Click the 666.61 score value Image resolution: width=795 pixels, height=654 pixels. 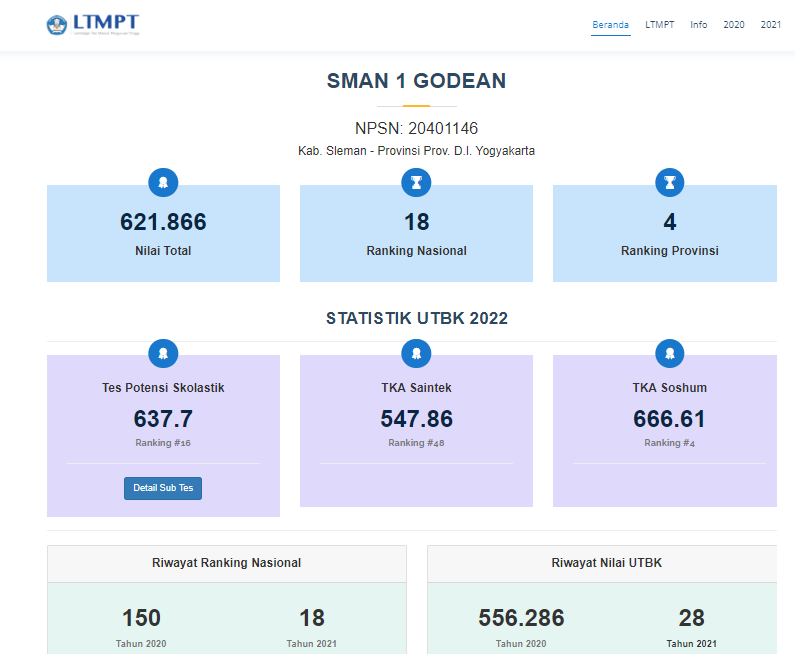pyautogui.click(x=669, y=419)
